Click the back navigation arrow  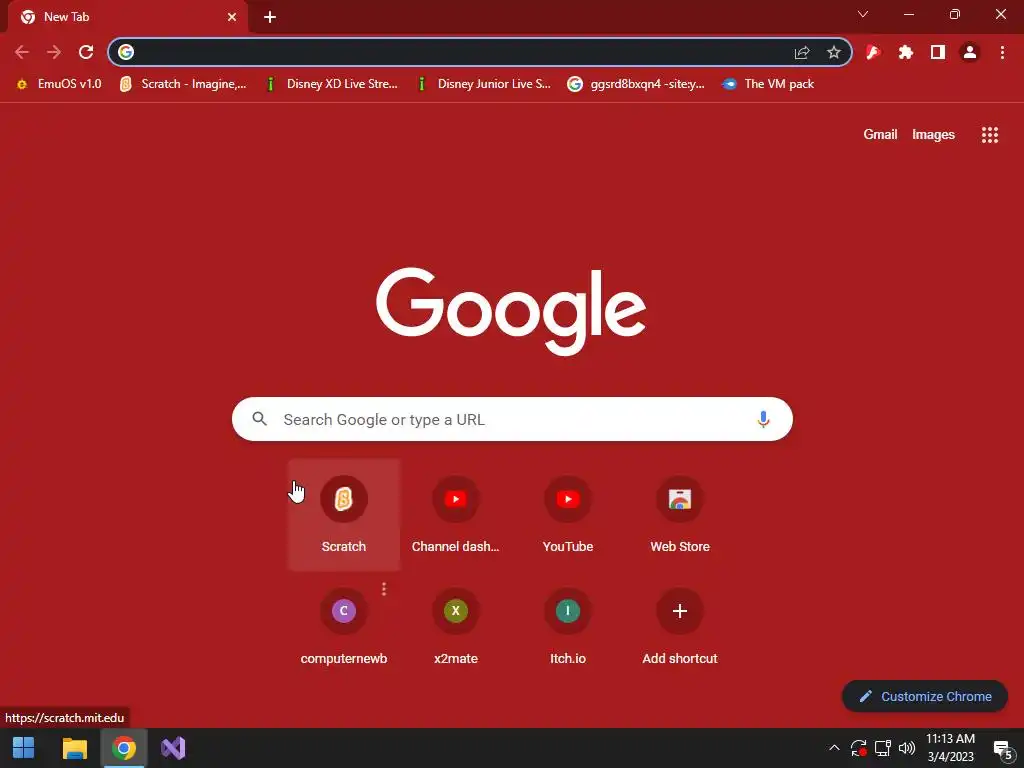coord(22,52)
